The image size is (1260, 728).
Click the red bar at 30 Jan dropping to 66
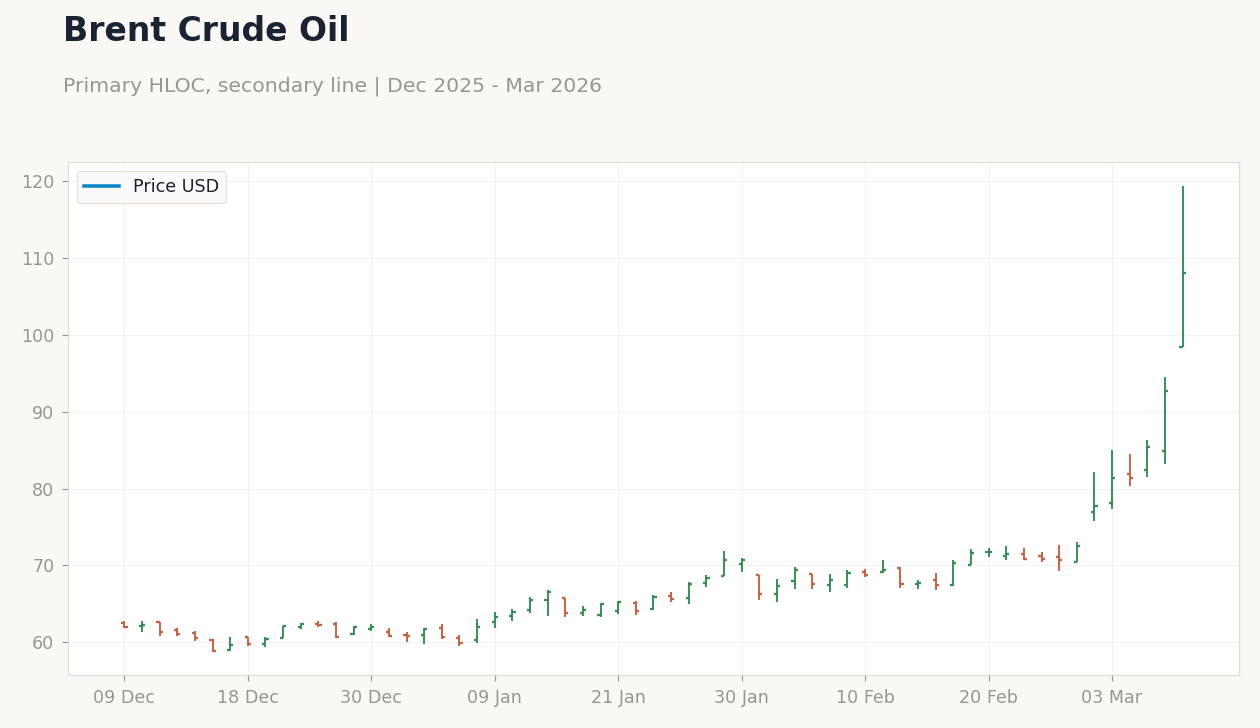coord(759,587)
